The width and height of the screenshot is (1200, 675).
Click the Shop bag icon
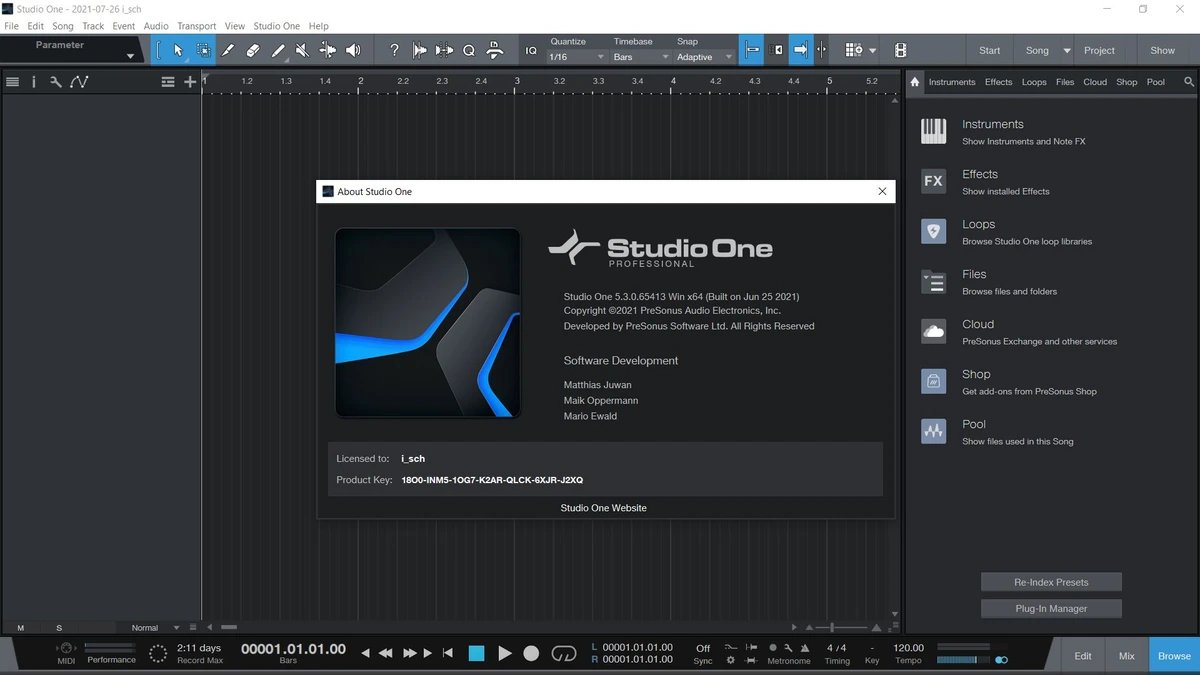tap(933, 381)
